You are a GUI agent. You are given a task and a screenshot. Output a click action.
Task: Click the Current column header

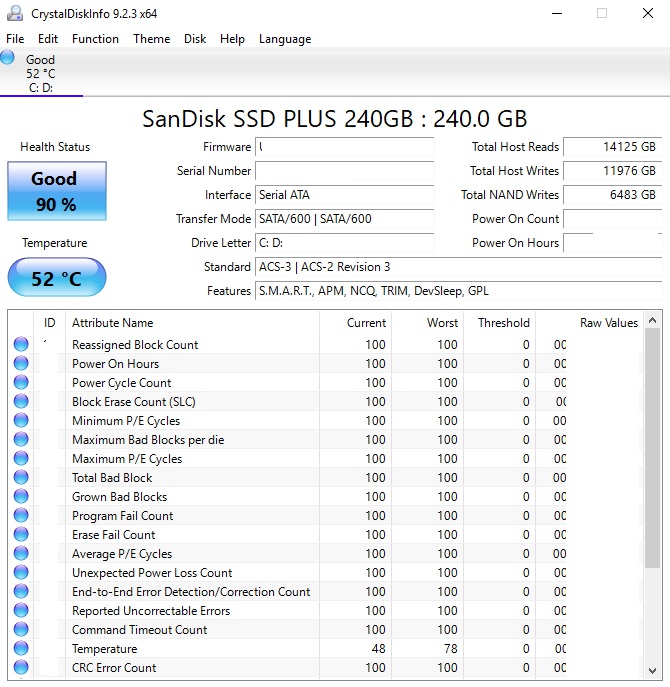[355, 323]
